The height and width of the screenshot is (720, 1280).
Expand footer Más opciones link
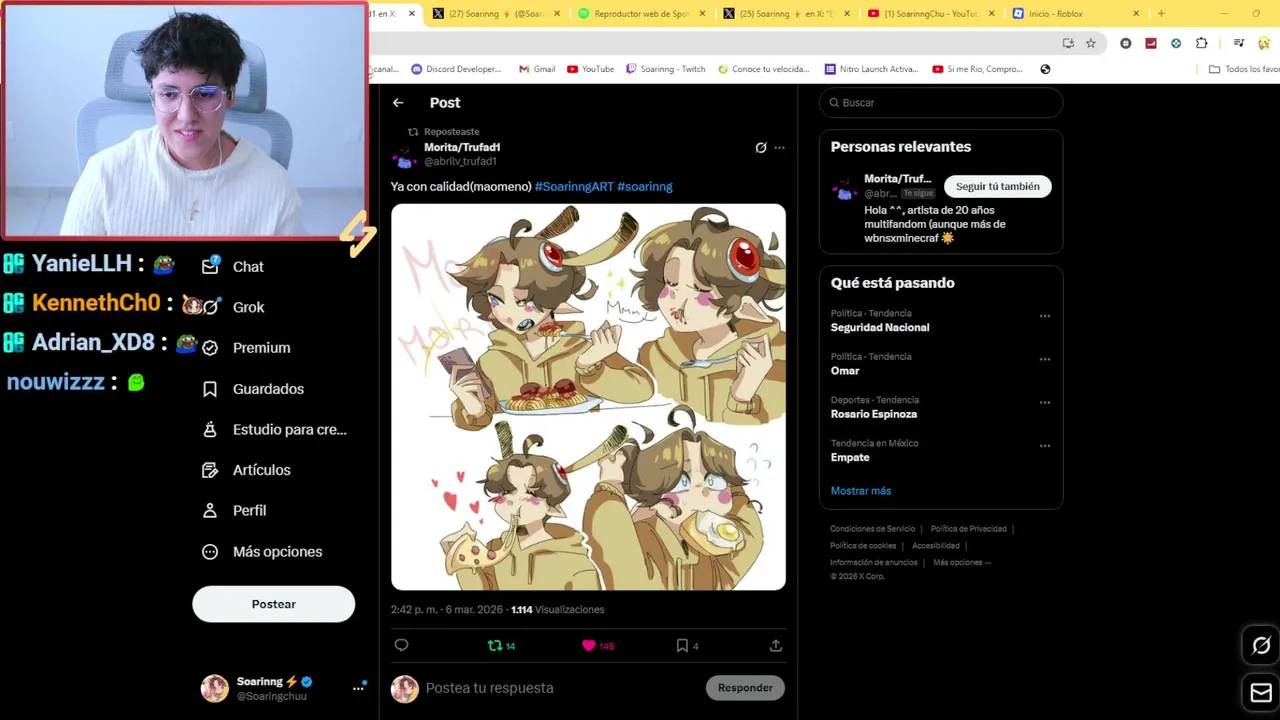[962, 562]
